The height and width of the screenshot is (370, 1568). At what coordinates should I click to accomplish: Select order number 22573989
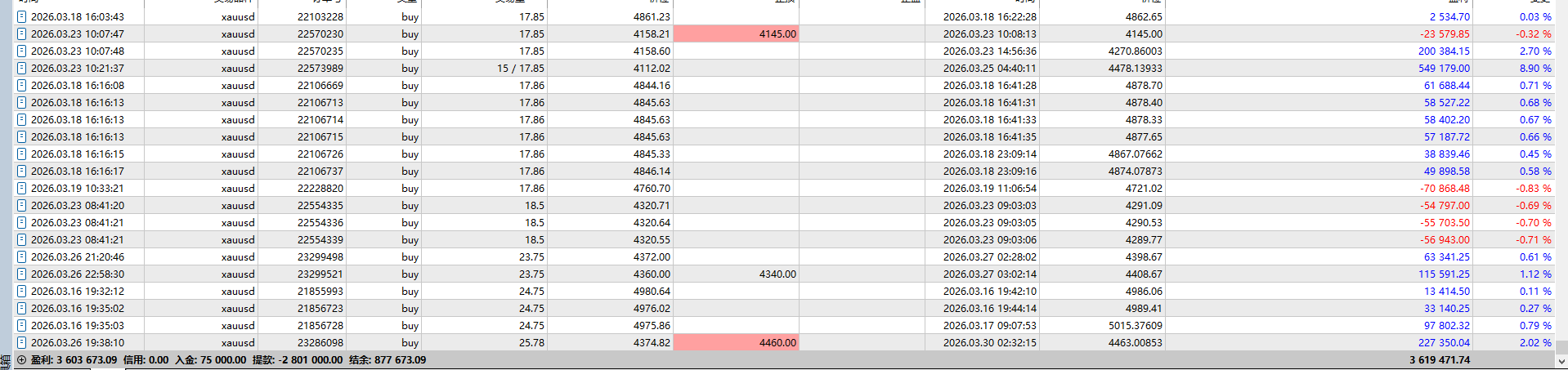pyautogui.click(x=320, y=68)
